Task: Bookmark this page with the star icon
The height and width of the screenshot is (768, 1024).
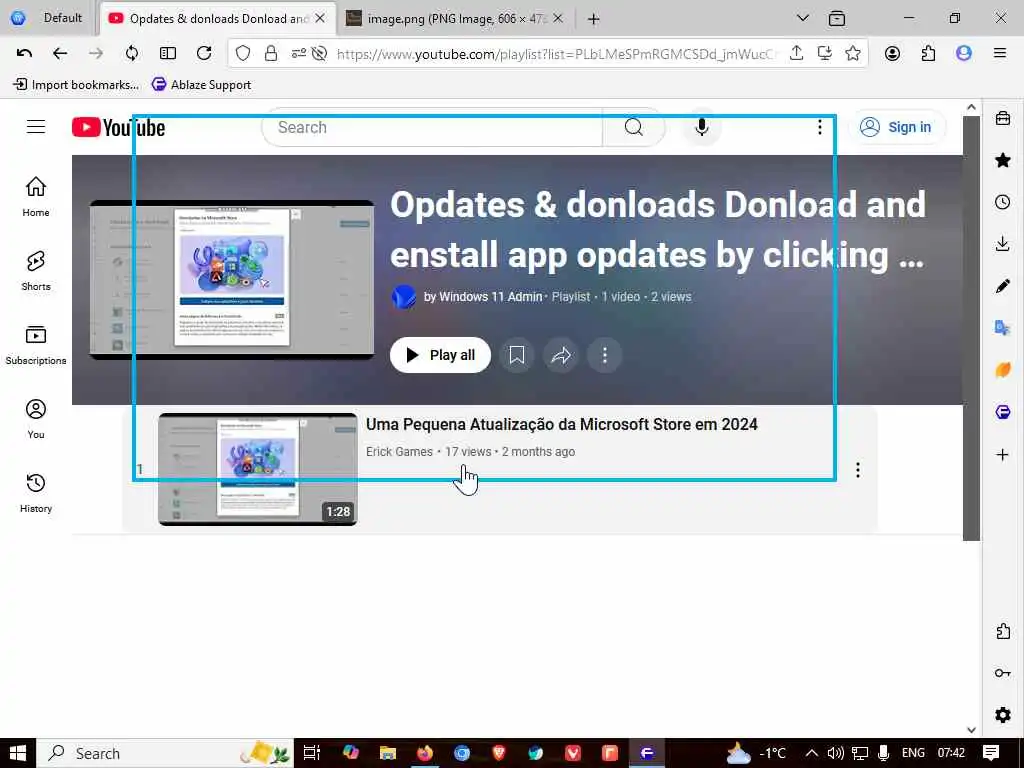Action: [853, 54]
